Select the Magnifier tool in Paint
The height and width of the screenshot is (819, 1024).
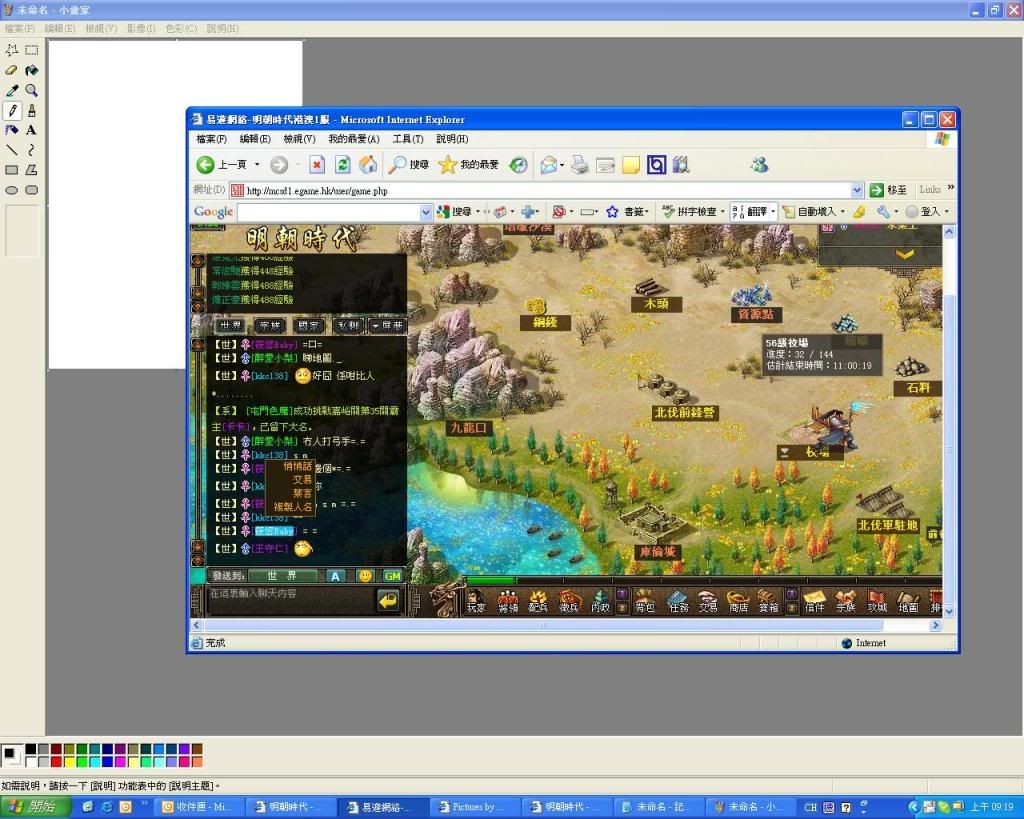coord(31,90)
